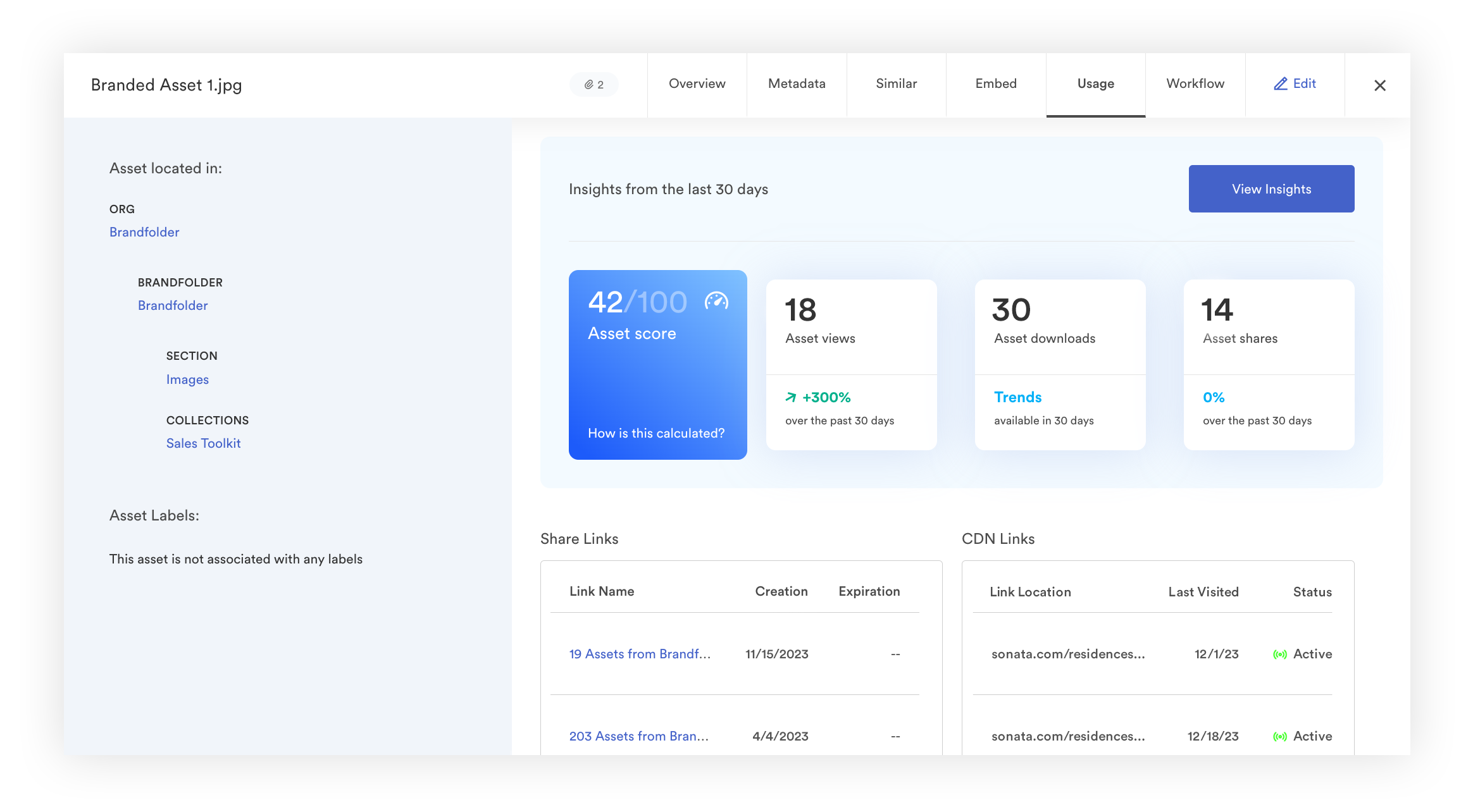Click the gauge icon on Asset score card
1473x812 pixels.
716,302
